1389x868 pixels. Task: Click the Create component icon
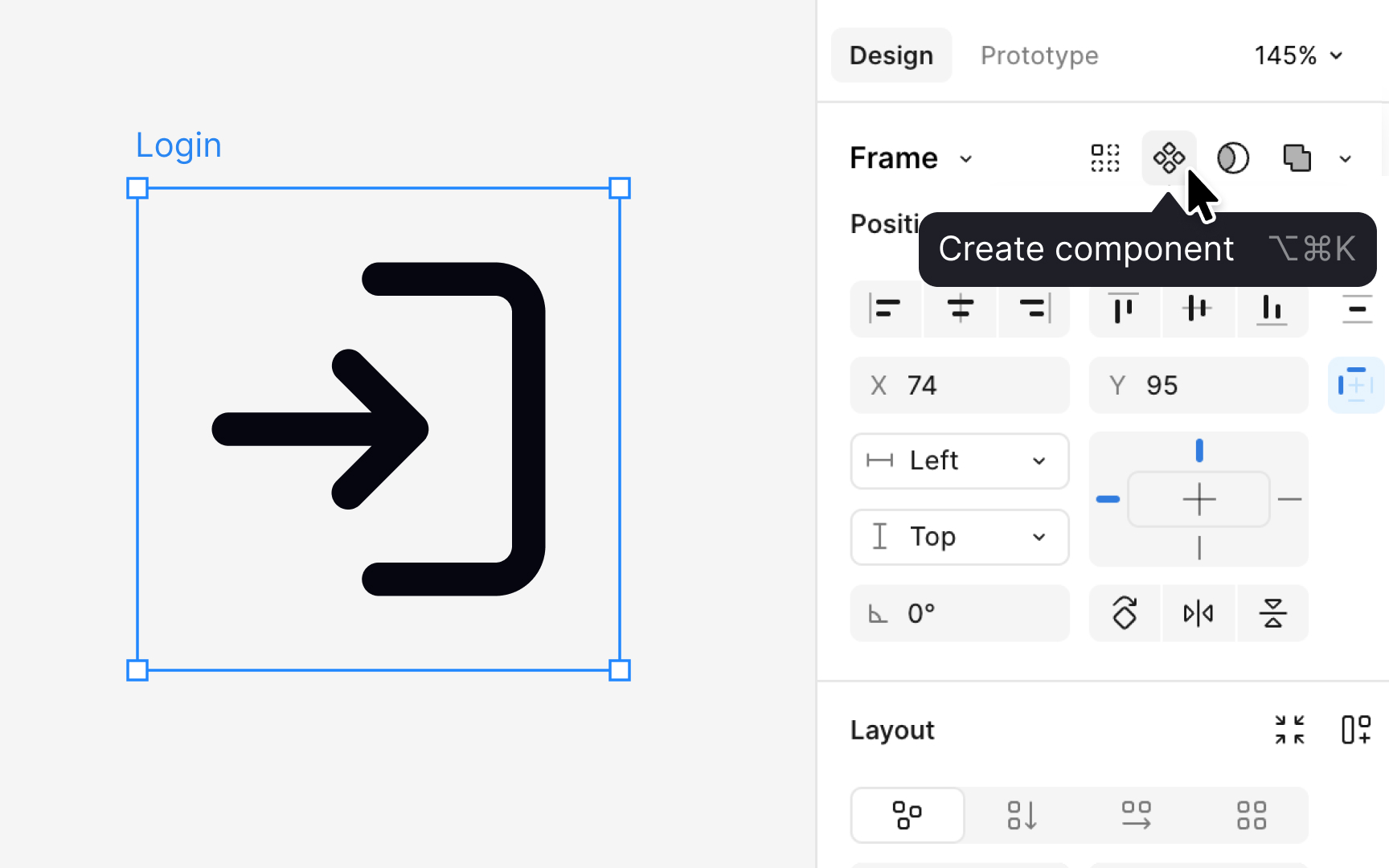tap(1169, 158)
